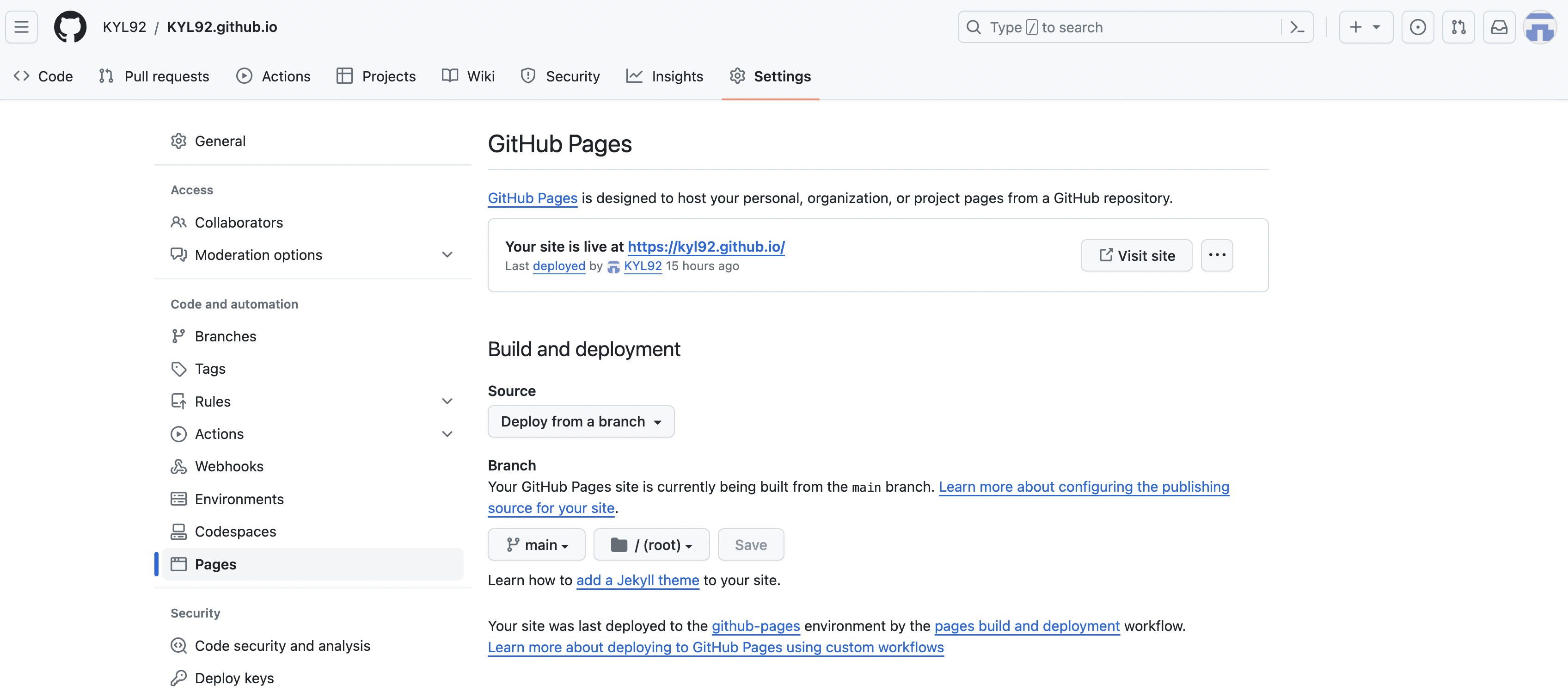Image resolution: width=1568 pixels, height=692 pixels.
Task: Open Webhooks settings in sidebar
Action: point(313,466)
